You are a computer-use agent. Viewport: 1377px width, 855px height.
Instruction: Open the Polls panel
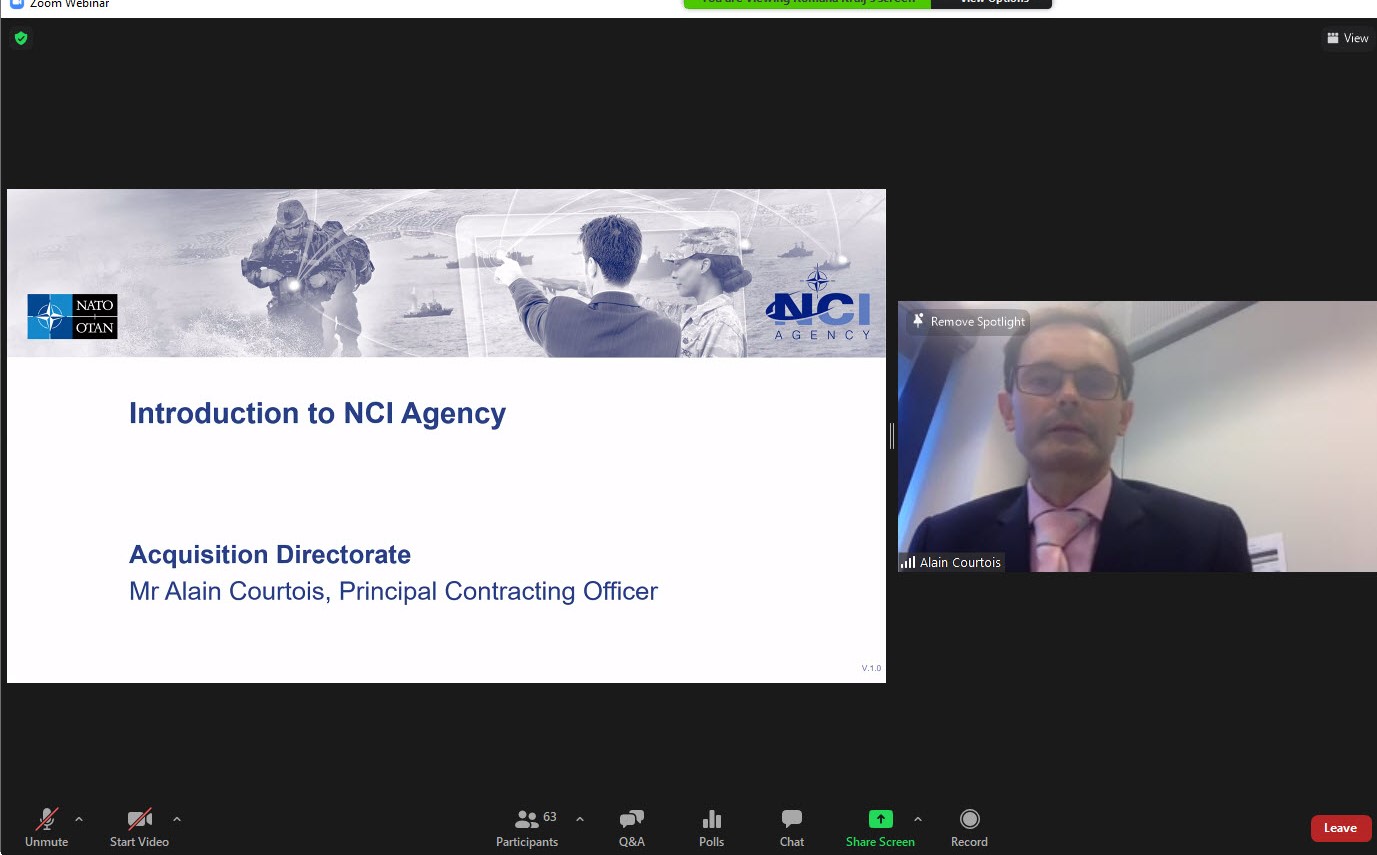pyautogui.click(x=711, y=828)
